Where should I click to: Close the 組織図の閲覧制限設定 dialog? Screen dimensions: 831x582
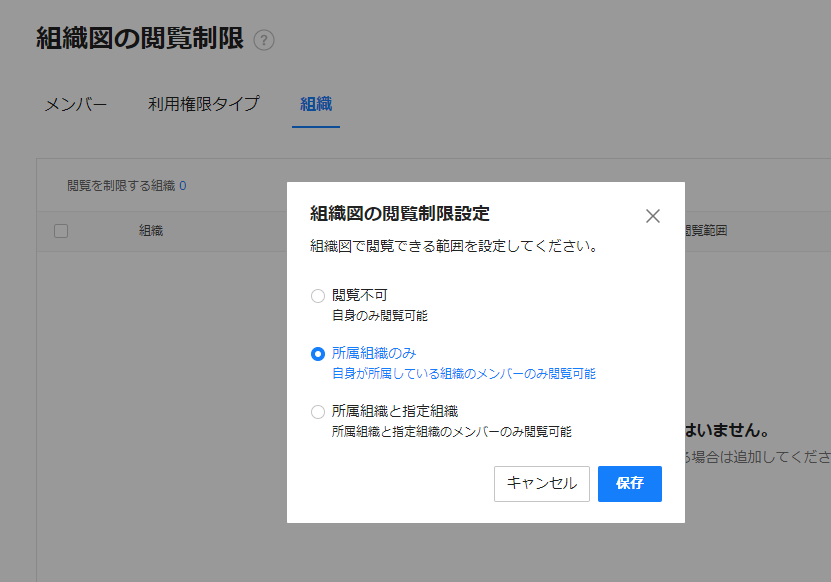653,216
